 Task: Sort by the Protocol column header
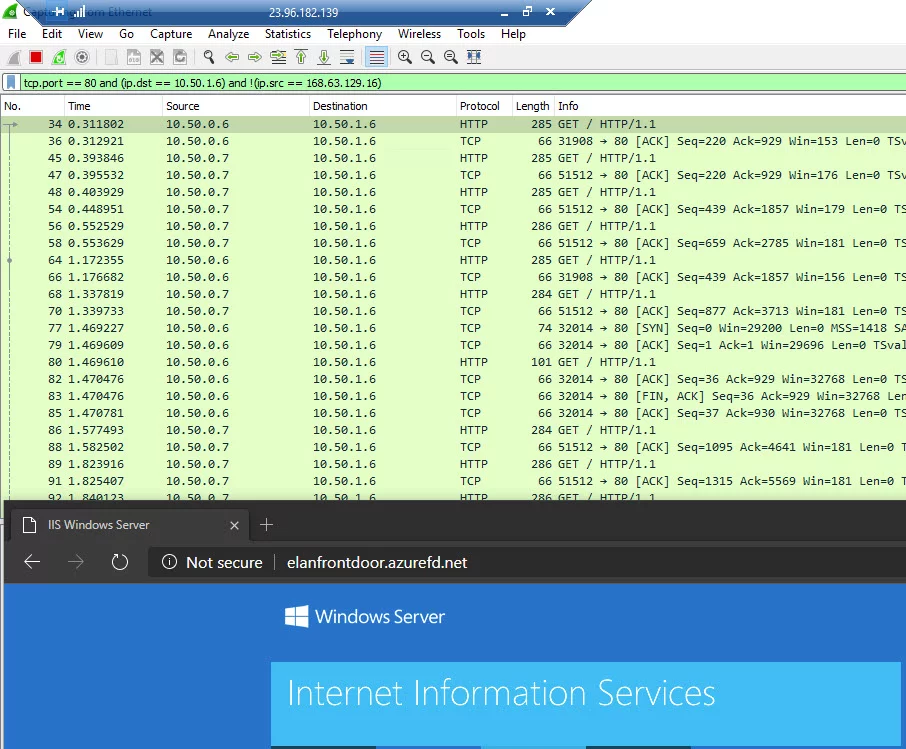point(484,106)
